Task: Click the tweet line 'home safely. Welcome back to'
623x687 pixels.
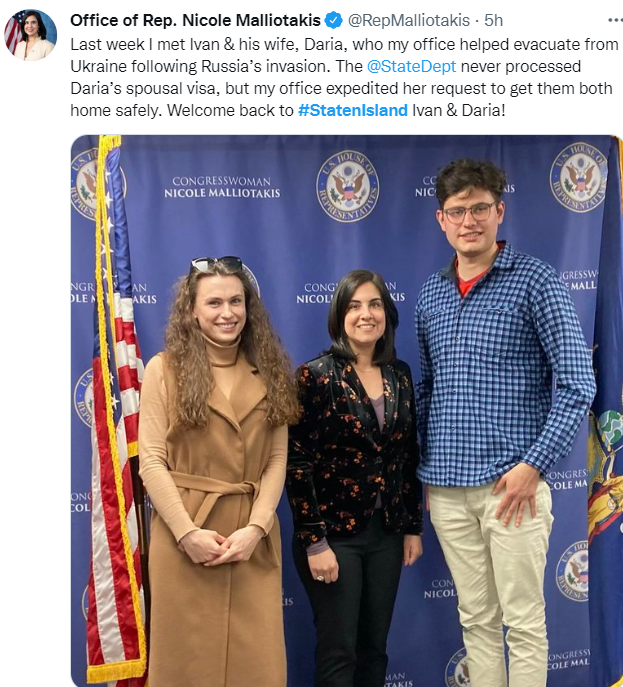Action: (182, 110)
